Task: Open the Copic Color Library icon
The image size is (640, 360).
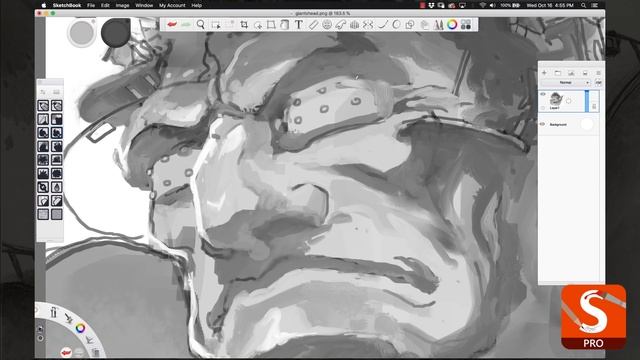Action: click(466, 24)
